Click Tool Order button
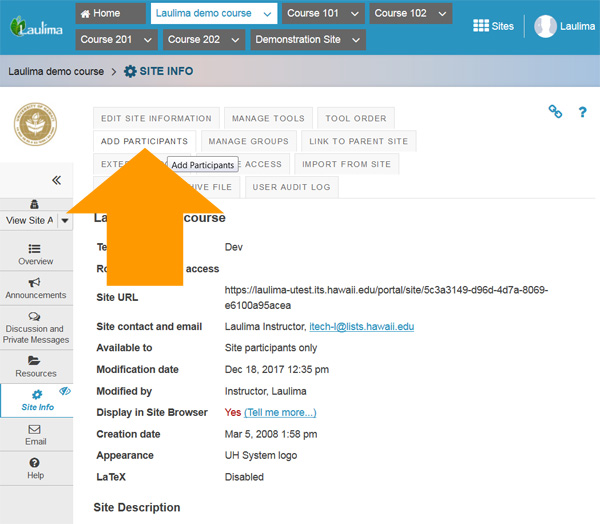The width and height of the screenshot is (600, 524). 356,118
